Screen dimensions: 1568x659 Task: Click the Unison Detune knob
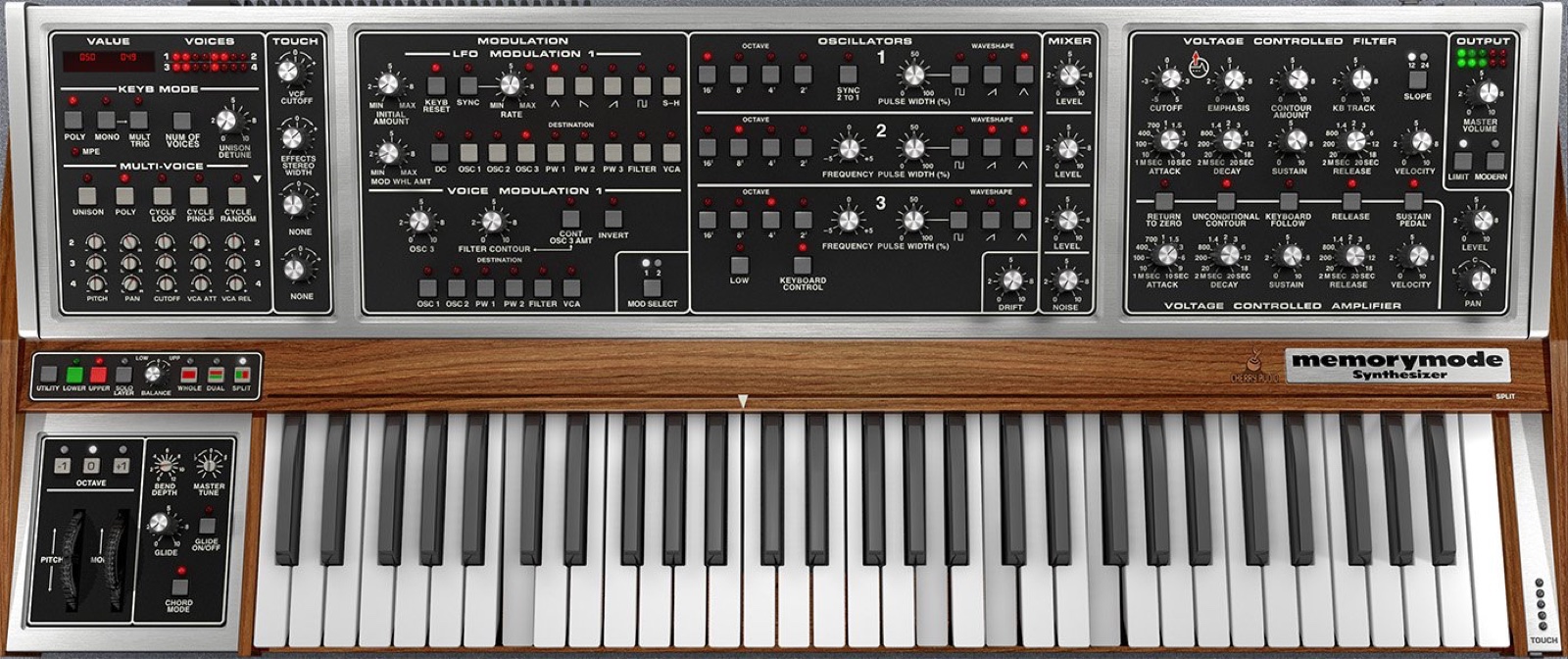(227, 121)
